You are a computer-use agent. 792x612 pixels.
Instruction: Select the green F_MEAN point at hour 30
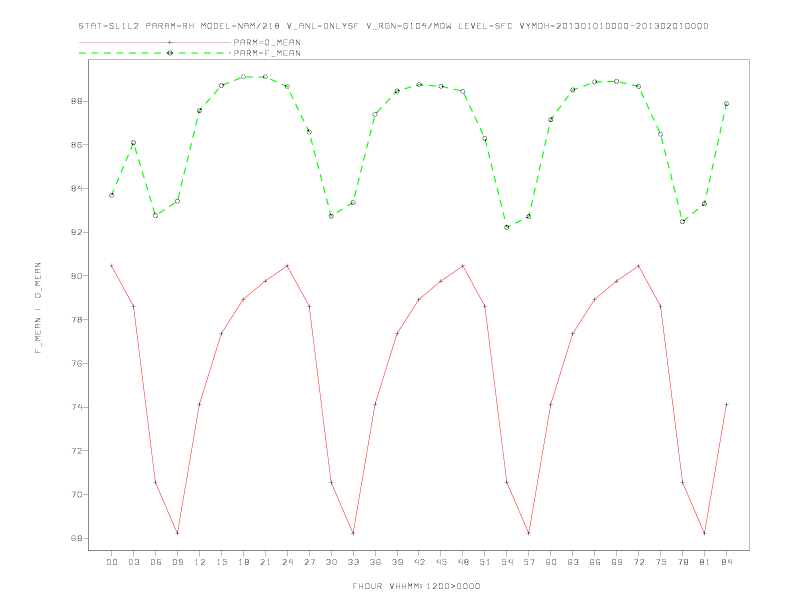tap(331, 216)
